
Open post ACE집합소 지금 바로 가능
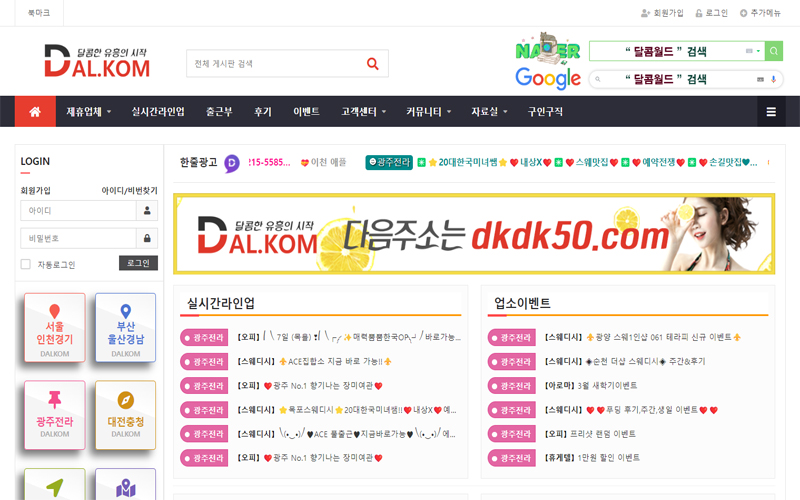tap(314, 361)
